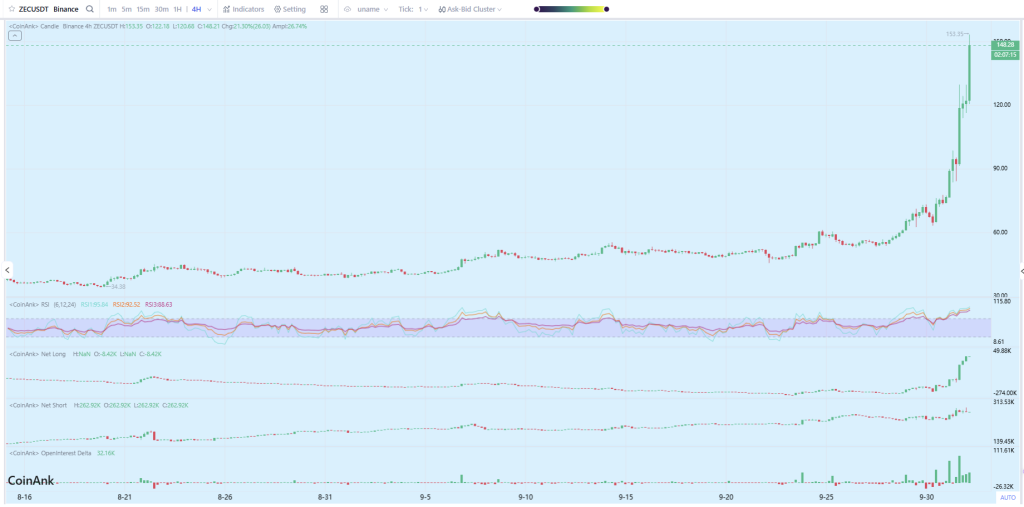The image size is (1024, 507).
Task: Open the uname dropdown
Action: click(372, 9)
